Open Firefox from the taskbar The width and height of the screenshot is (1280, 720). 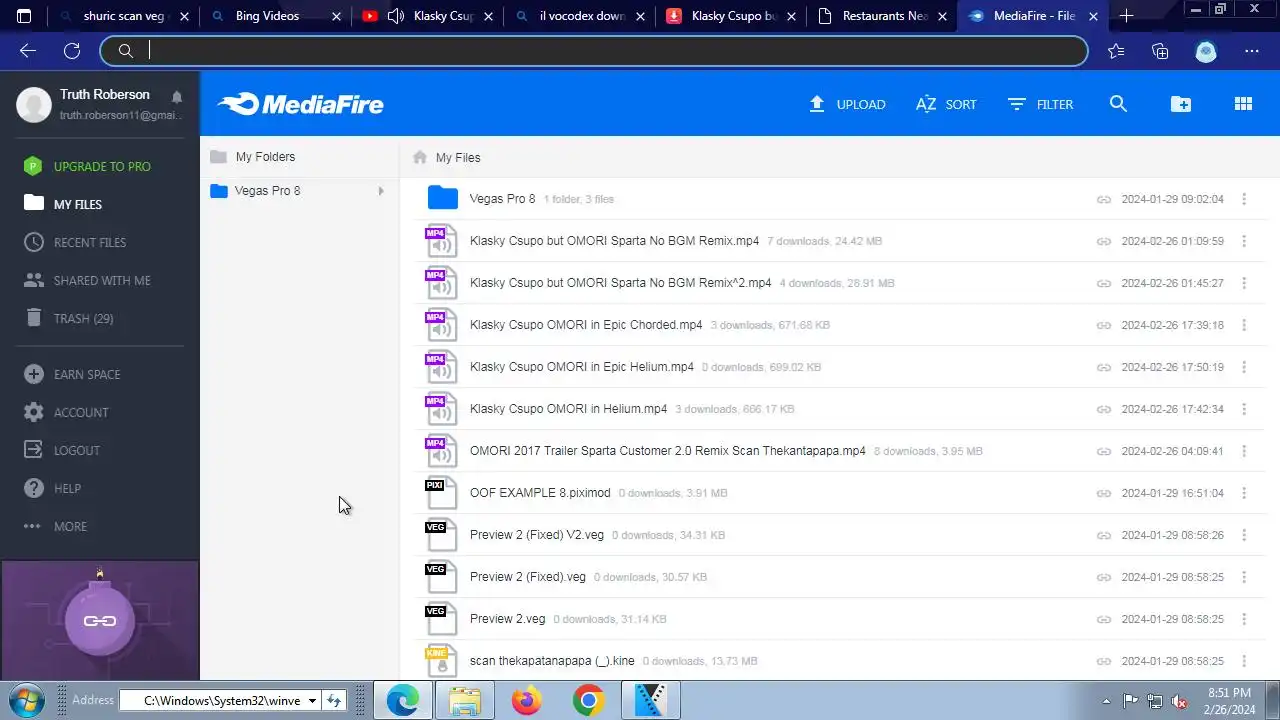(526, 701)
